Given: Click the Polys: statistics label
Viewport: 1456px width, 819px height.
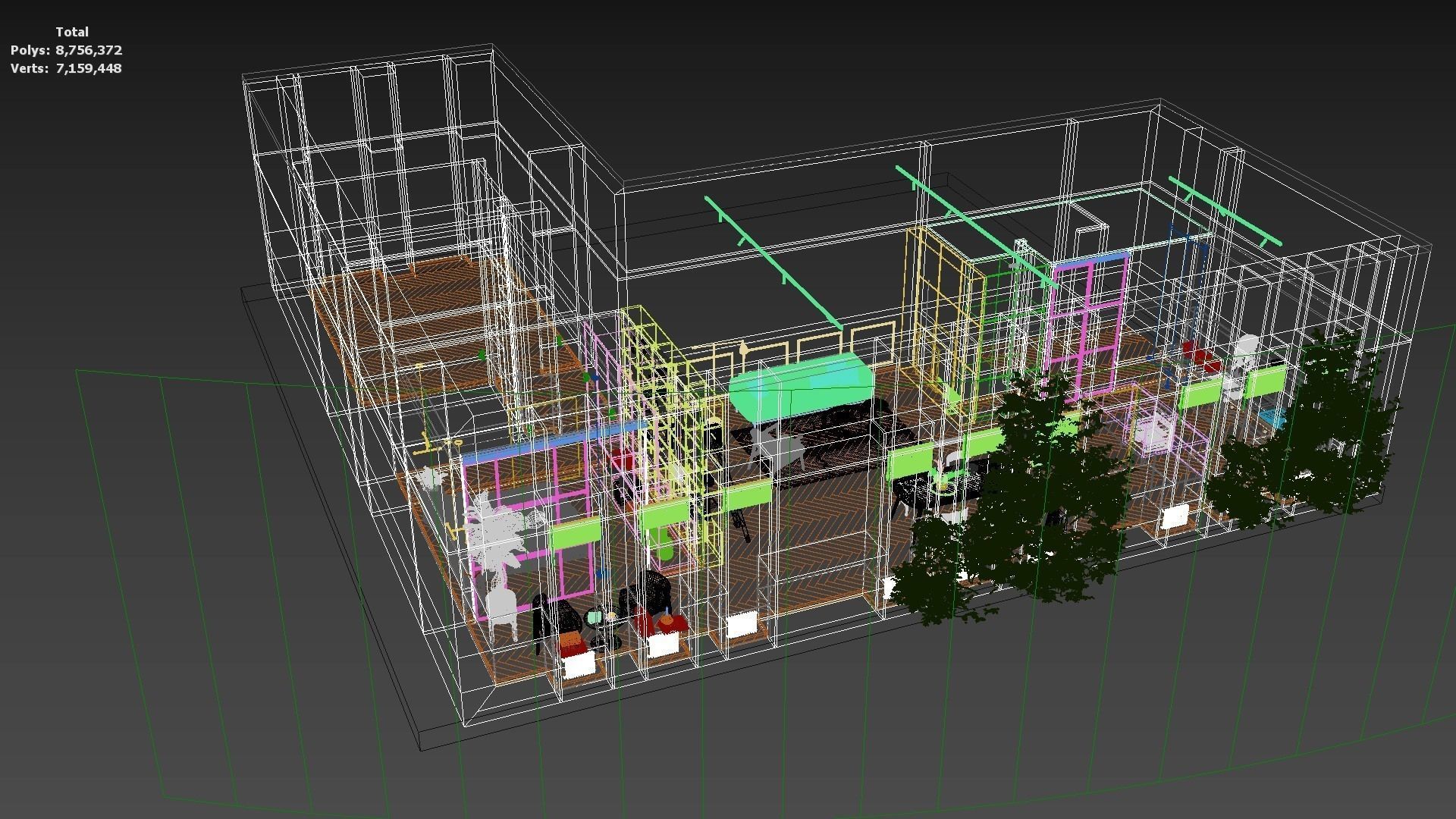Looking at the screenshot, I should 30,50.
